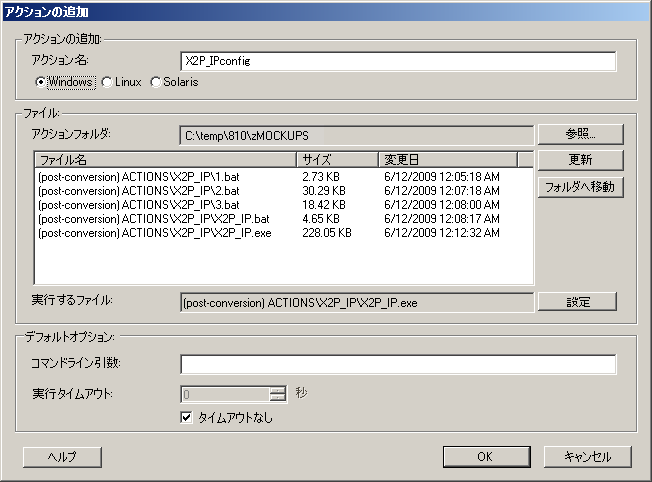Cancel with the キャンセル button
The height and width of the screenshot is (482, 652).
pos(587,456)
